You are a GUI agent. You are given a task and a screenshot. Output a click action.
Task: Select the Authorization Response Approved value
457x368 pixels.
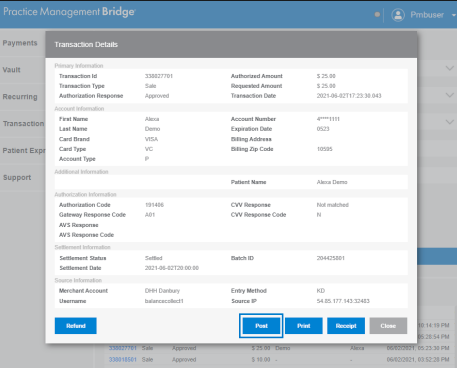[157, 96]
